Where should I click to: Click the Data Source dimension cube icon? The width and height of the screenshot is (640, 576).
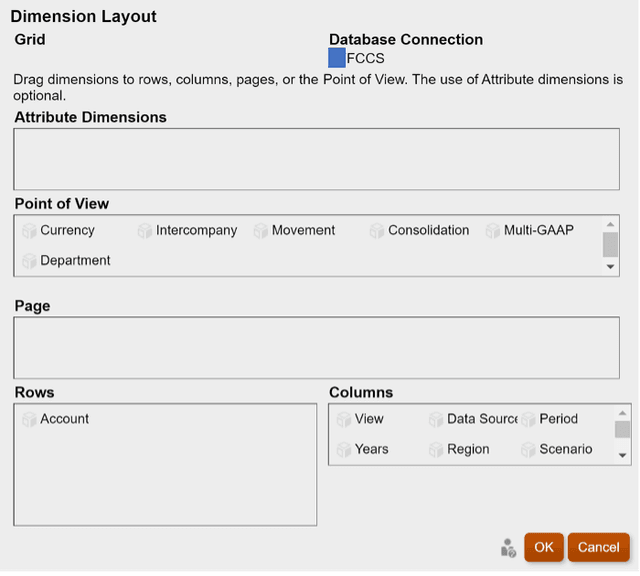(x=436, y=419)
